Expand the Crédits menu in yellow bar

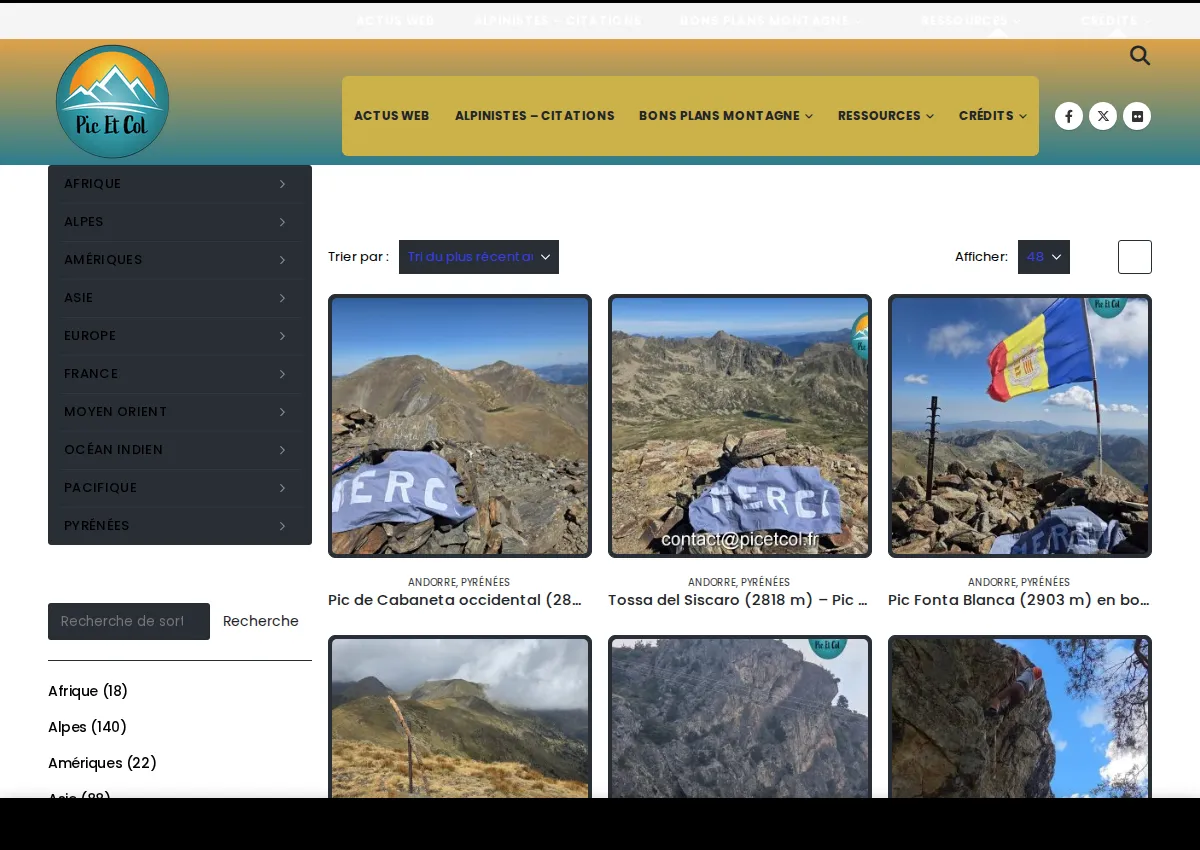pyautogui.click(x=993, y=116)
